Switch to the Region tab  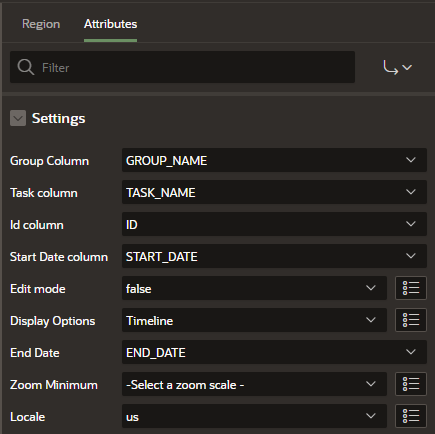(x=41, y=24)
